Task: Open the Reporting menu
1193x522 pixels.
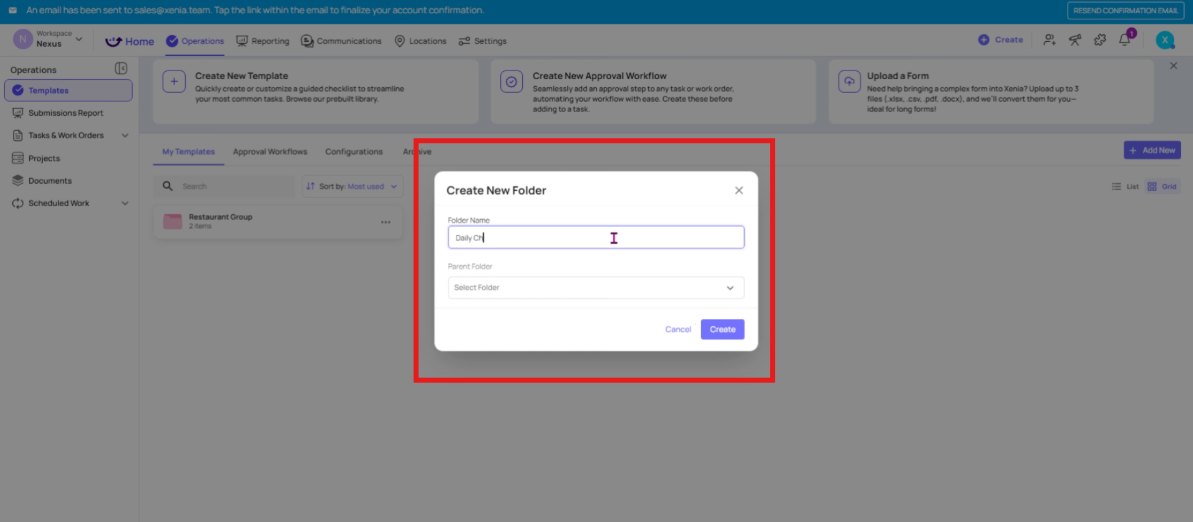Action: coord(263,41)
